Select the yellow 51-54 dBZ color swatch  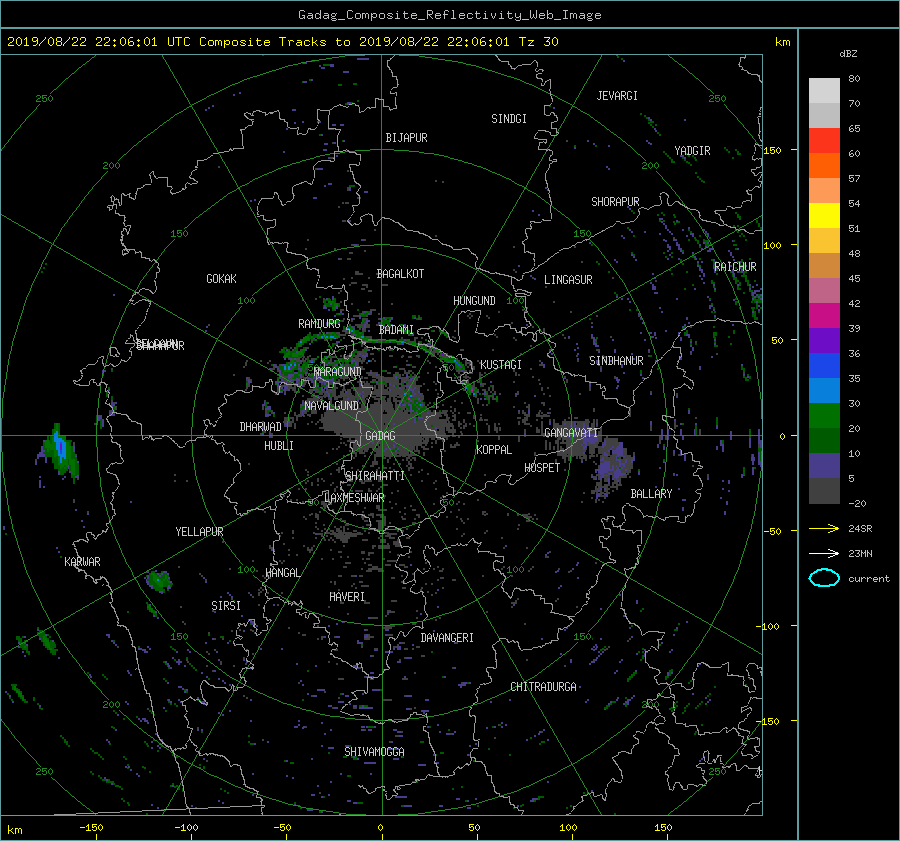pyautogui.click(x=824, y=216)
